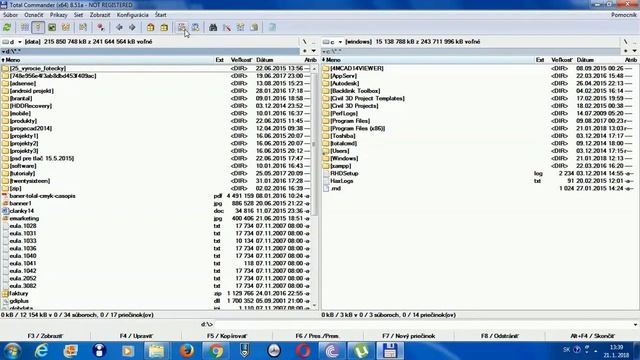Select [Program Files (x86)] folder in right panel
Screen dimensions: 640x360
click(358, 129)
